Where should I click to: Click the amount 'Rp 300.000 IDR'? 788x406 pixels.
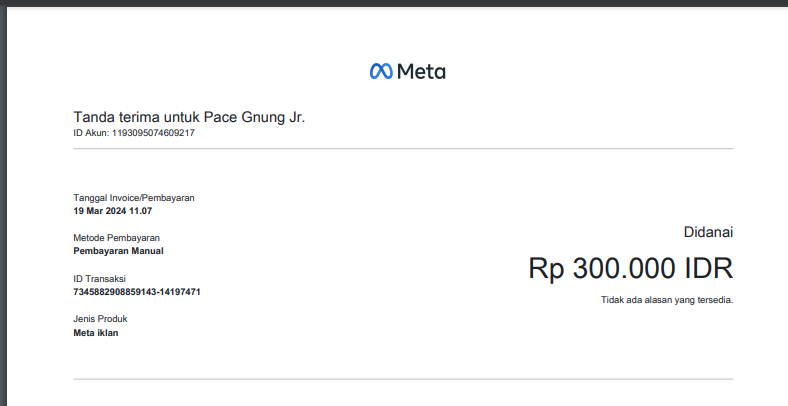click(x=630, y=268)
